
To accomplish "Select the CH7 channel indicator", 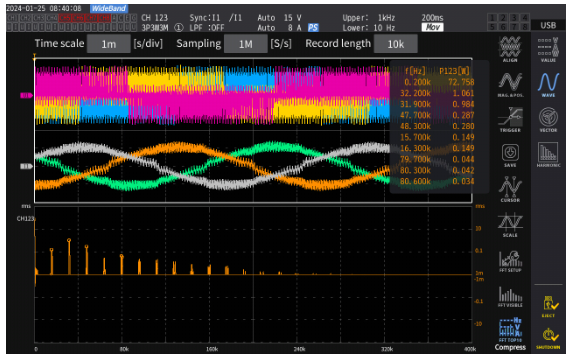I will 91,17.
